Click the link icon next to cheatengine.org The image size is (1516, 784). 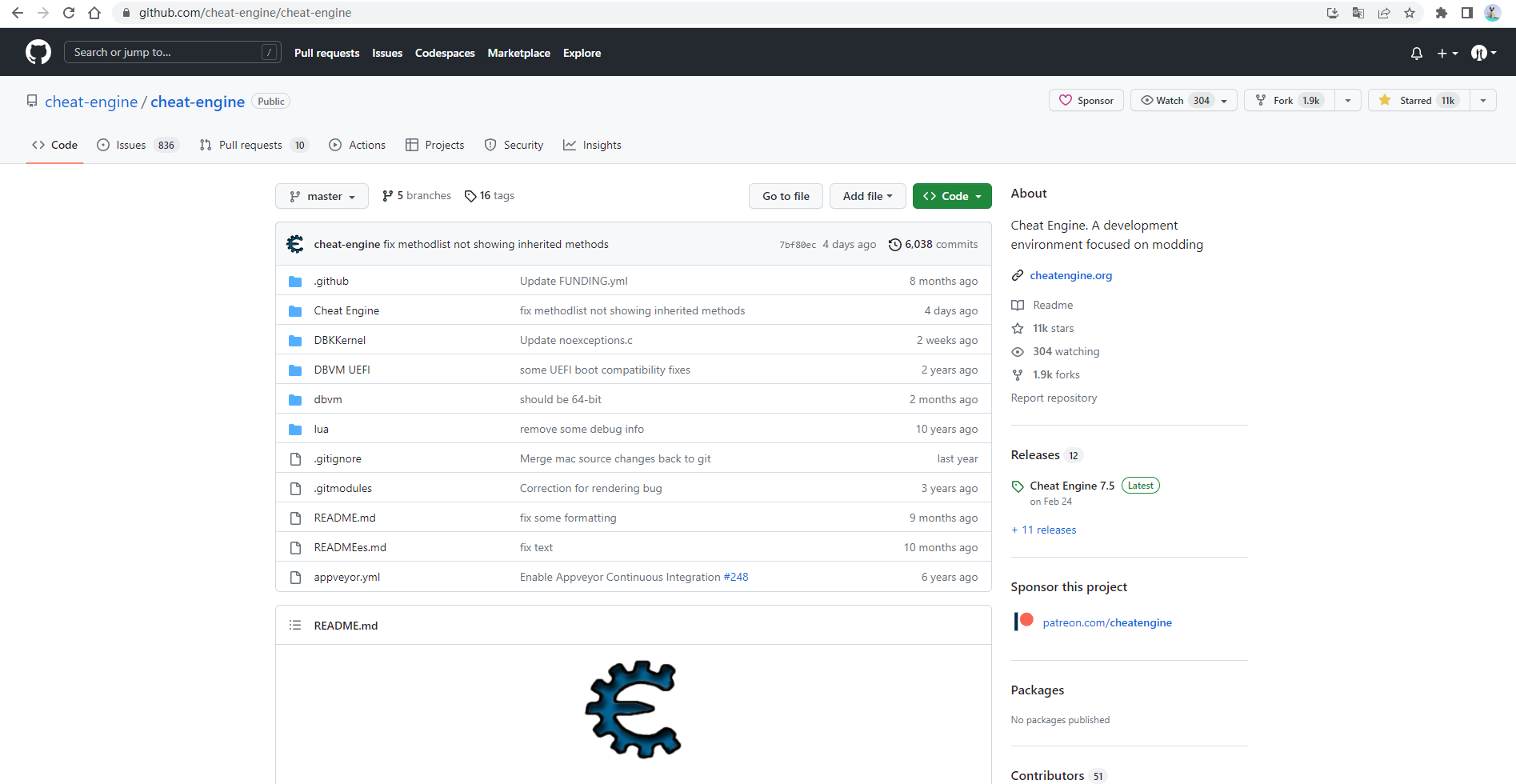coord(1018,276)
